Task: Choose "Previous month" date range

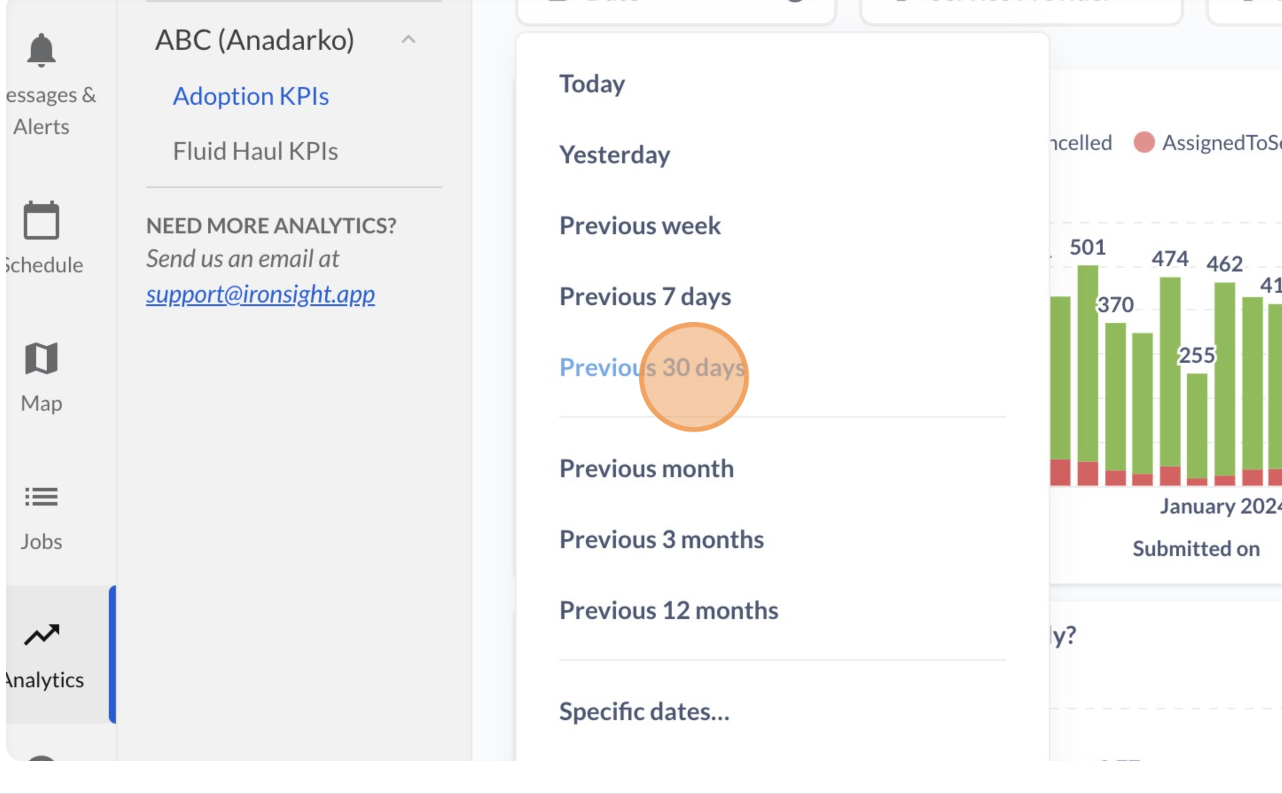Action: point(646,468)
